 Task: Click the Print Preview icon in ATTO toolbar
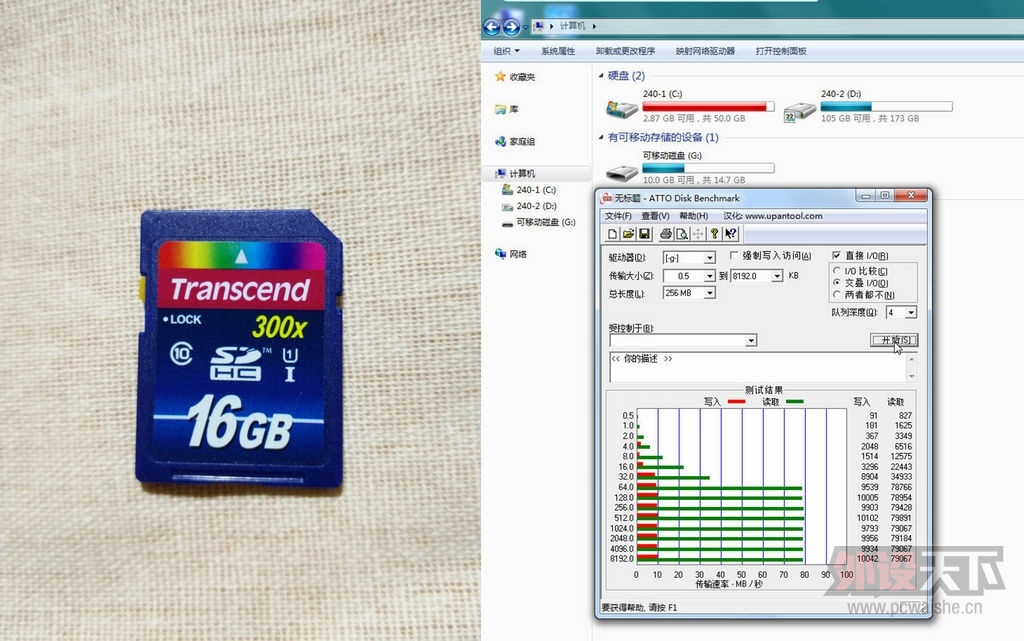682,234
